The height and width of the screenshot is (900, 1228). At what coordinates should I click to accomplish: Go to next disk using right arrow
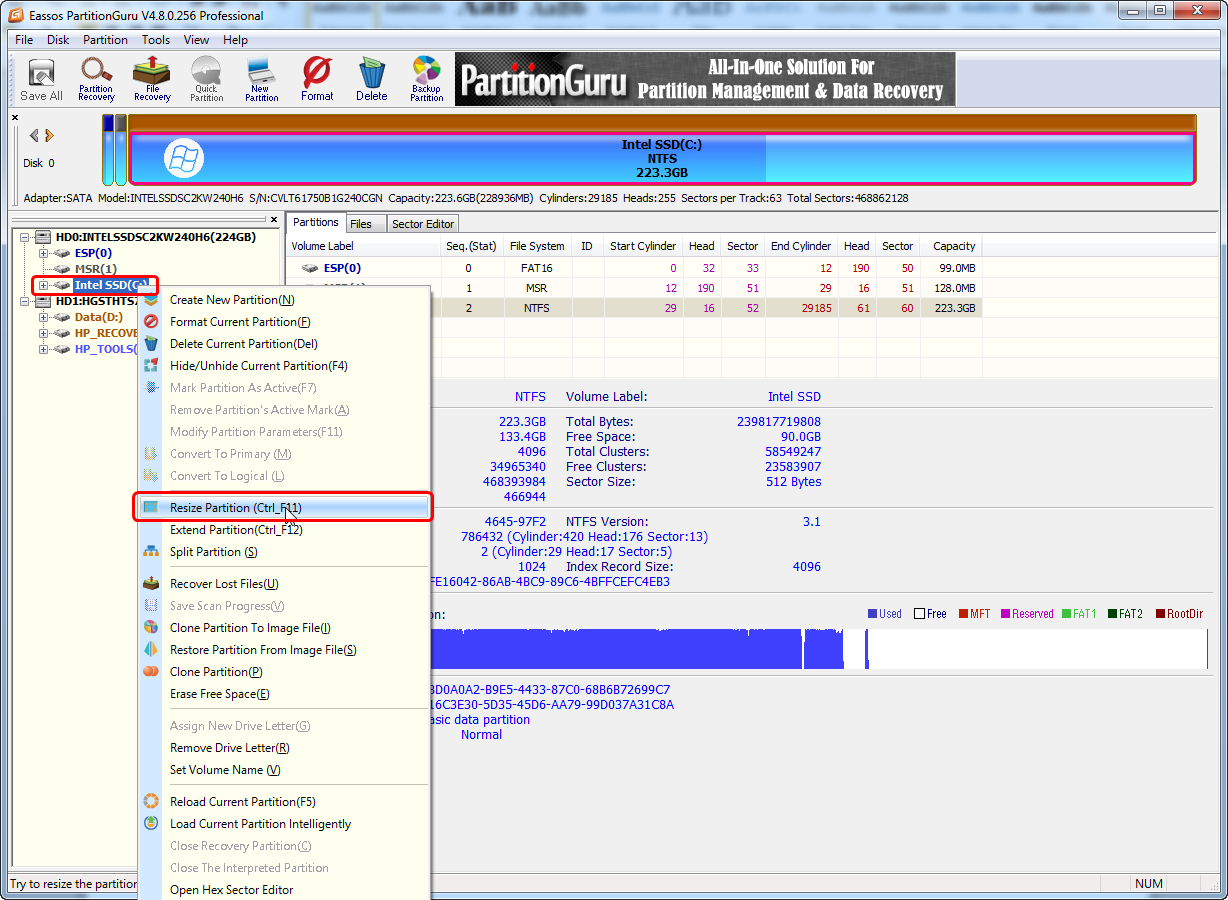pyautogui.click(x=49, y=136)
